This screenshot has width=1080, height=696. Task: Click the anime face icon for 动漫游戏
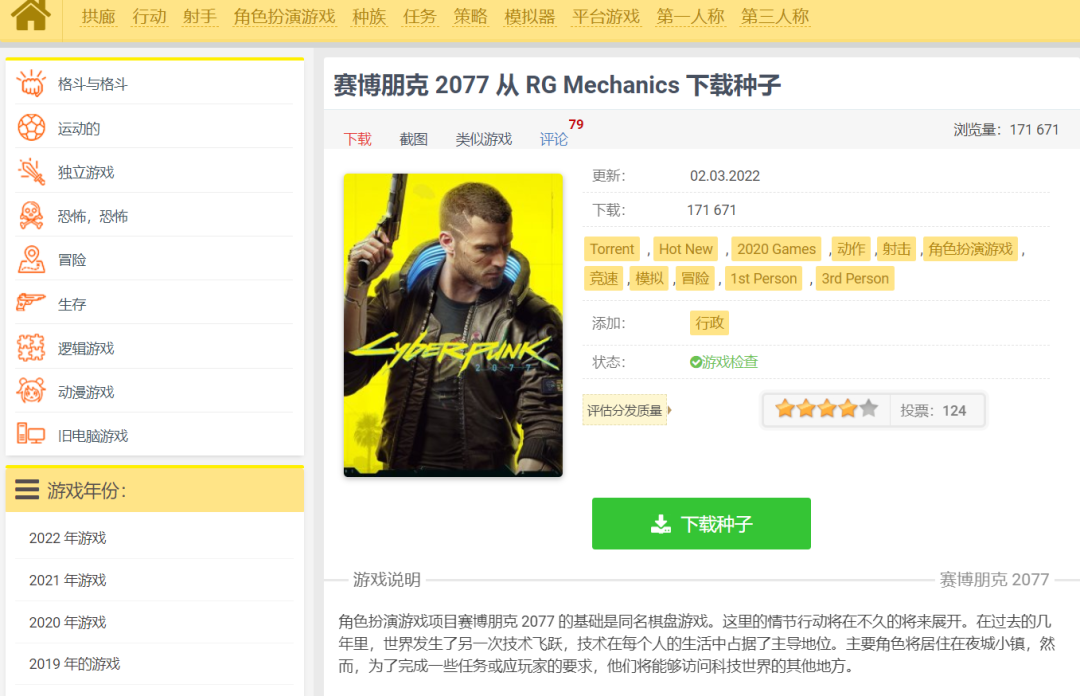click(31, 391)
